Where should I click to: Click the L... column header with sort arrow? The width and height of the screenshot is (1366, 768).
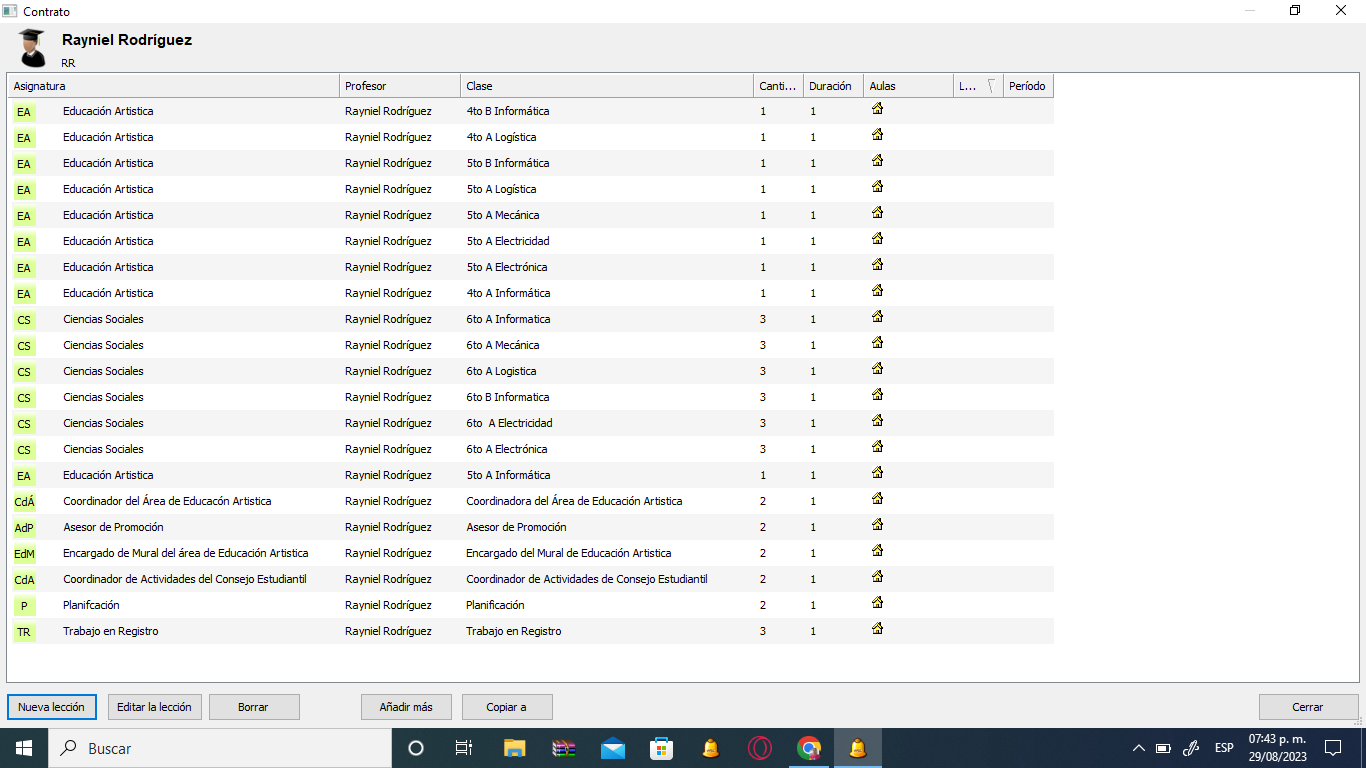click(978, 86)
